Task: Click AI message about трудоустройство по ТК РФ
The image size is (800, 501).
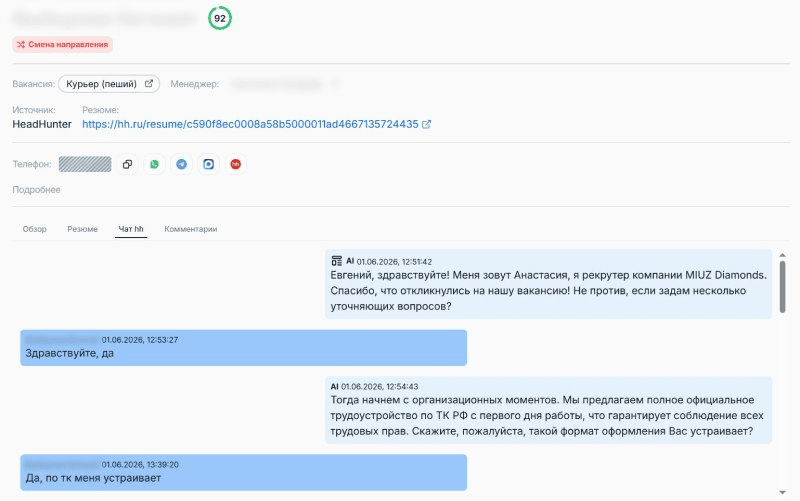Action: tap(548, 410)
